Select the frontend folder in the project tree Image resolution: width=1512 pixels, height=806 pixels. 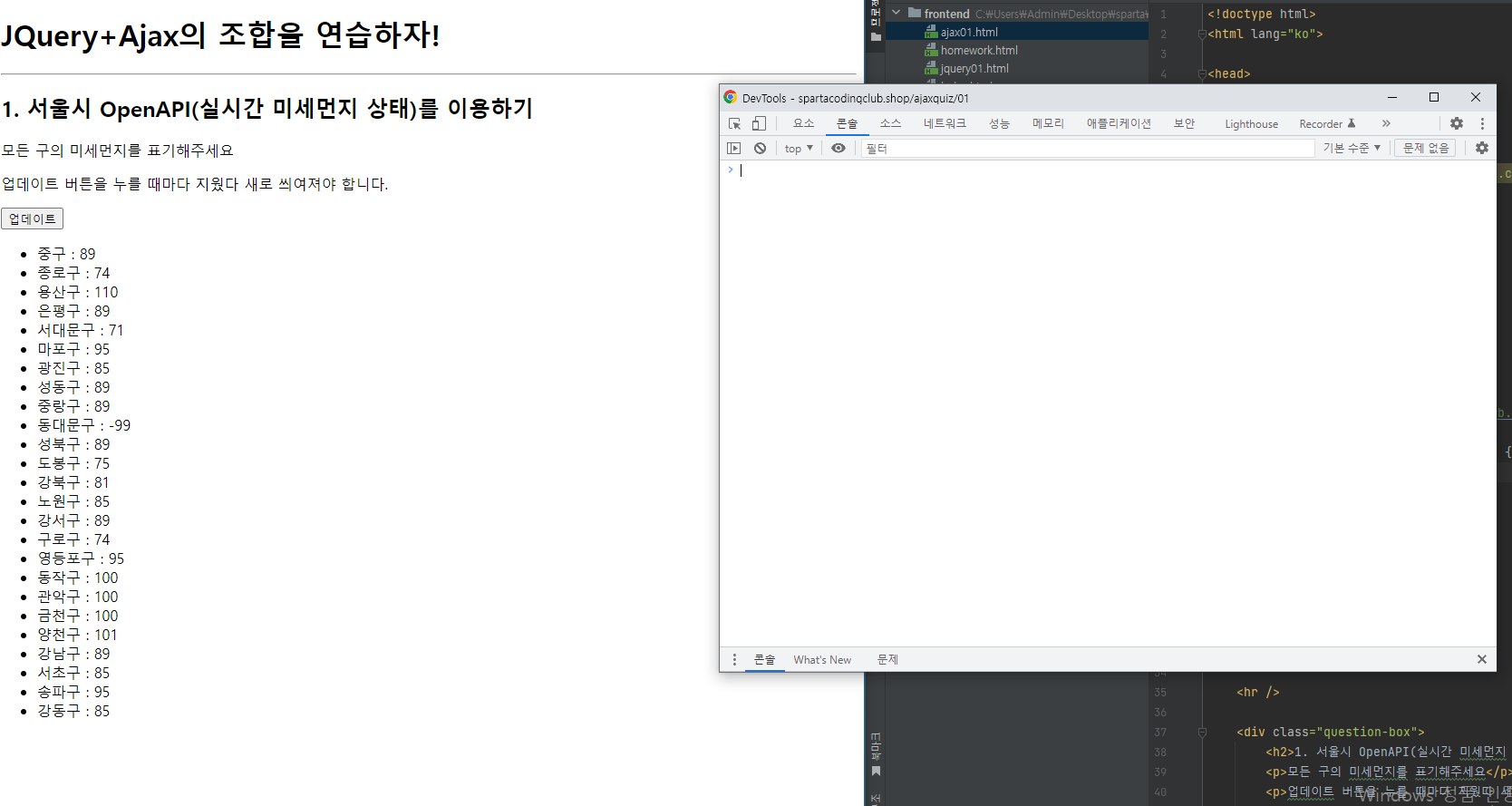tap(946, 14)
